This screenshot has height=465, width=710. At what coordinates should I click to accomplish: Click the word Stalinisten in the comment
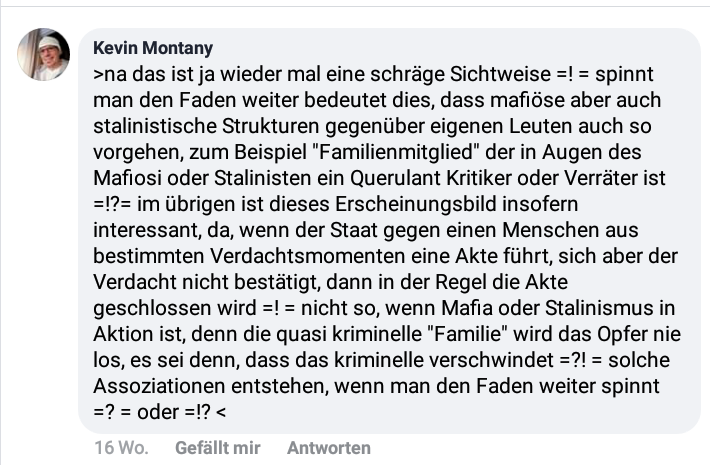click(x=263, y=178)
